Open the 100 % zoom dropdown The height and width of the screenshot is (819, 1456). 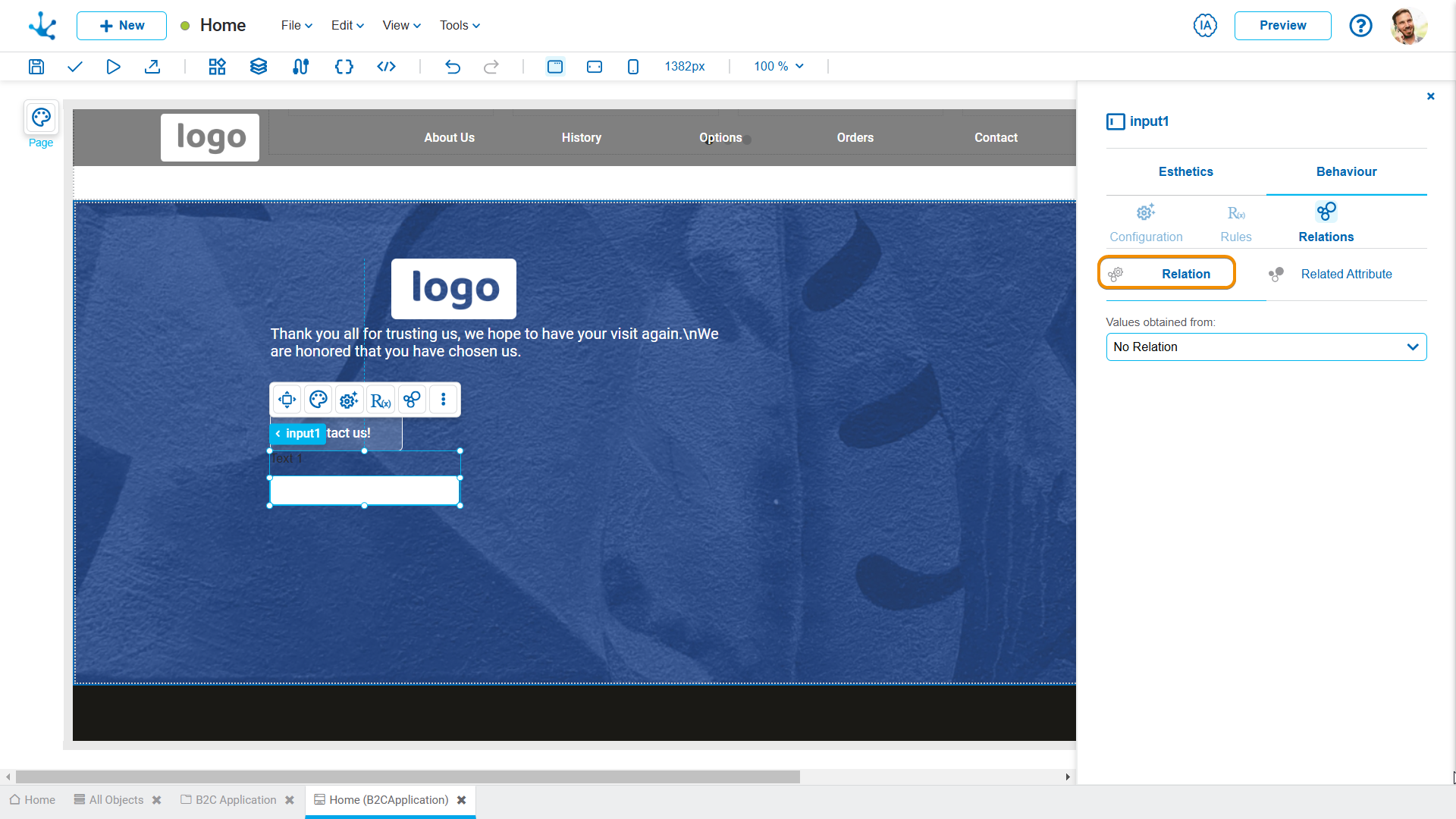pos(779,67)
